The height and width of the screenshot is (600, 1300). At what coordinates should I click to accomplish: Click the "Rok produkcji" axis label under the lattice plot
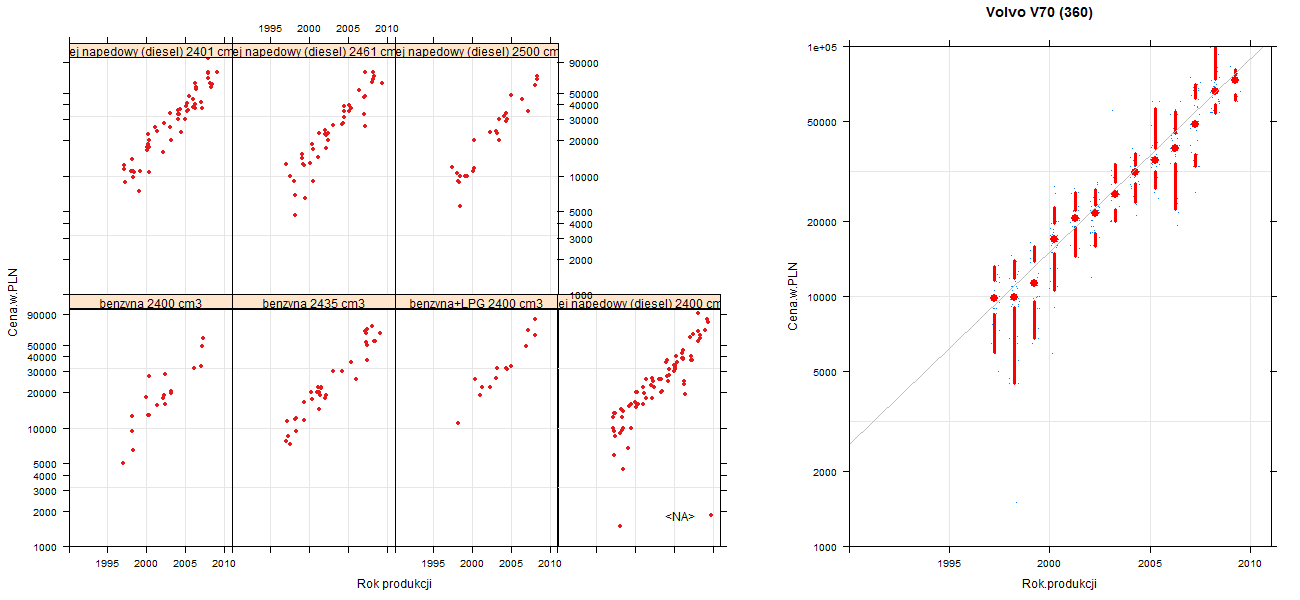(394, 584)
